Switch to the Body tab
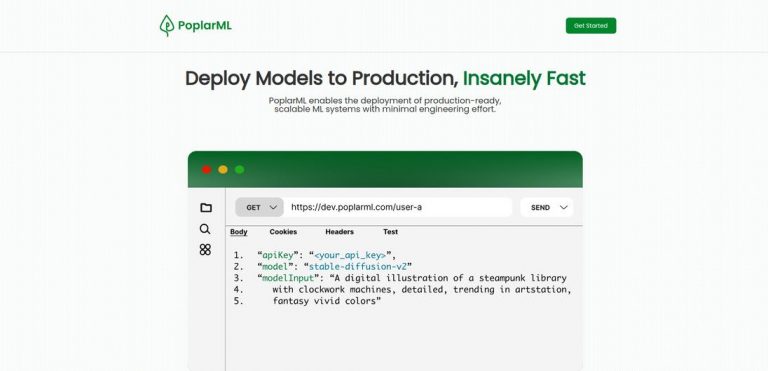 point(239,232)
